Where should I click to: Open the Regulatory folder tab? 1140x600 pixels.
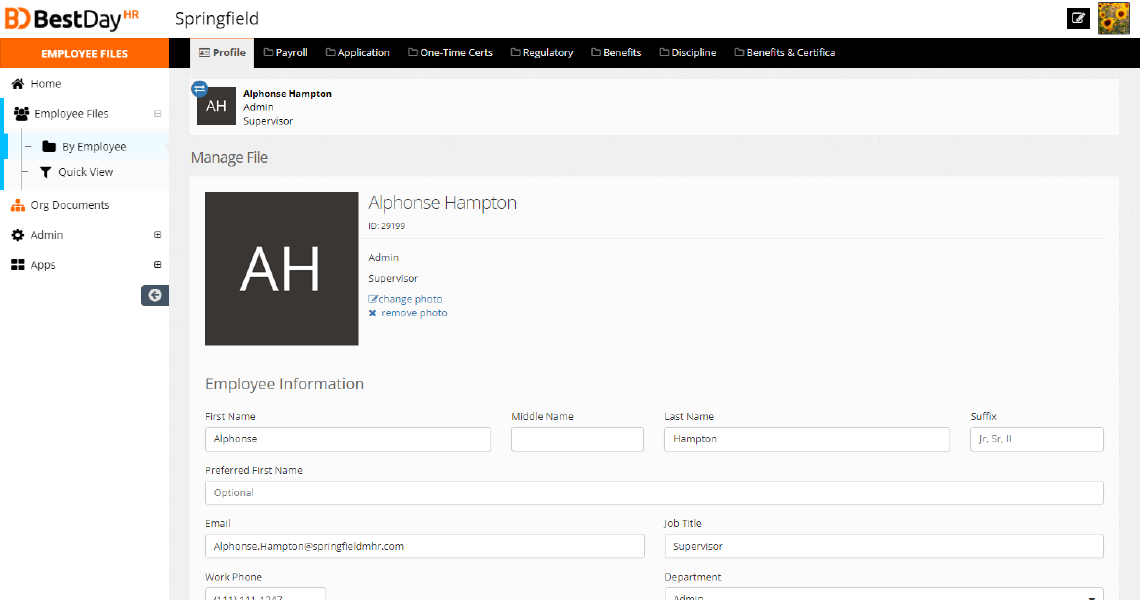pyautogui.click(x=542, y=52)
